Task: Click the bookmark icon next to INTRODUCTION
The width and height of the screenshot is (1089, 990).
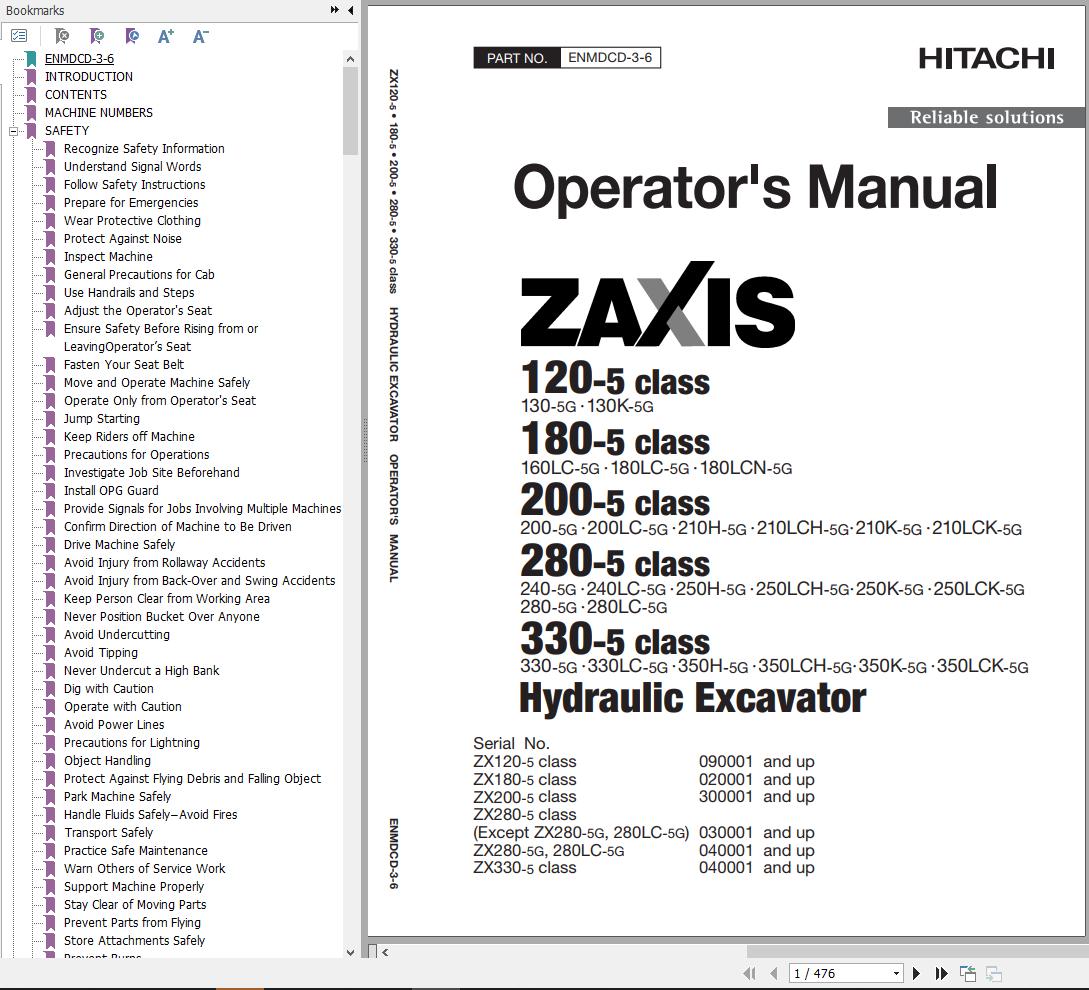Action: (31, 76)
